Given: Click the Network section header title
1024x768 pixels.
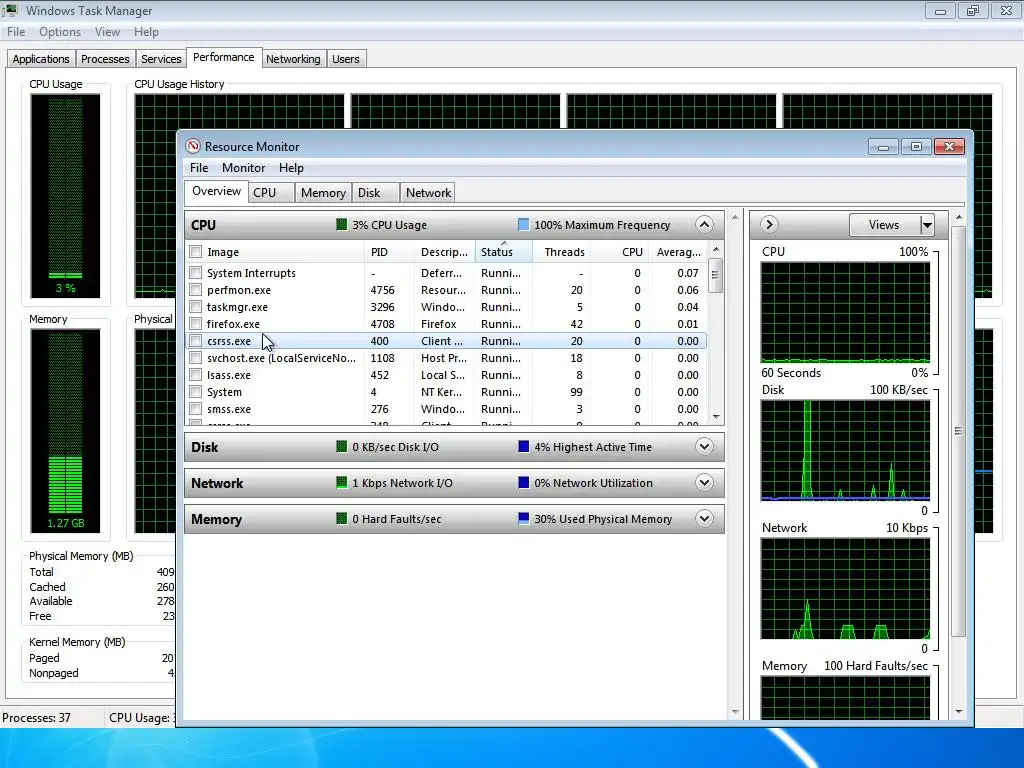Looking at the screenshot, I should pos(217,483).
